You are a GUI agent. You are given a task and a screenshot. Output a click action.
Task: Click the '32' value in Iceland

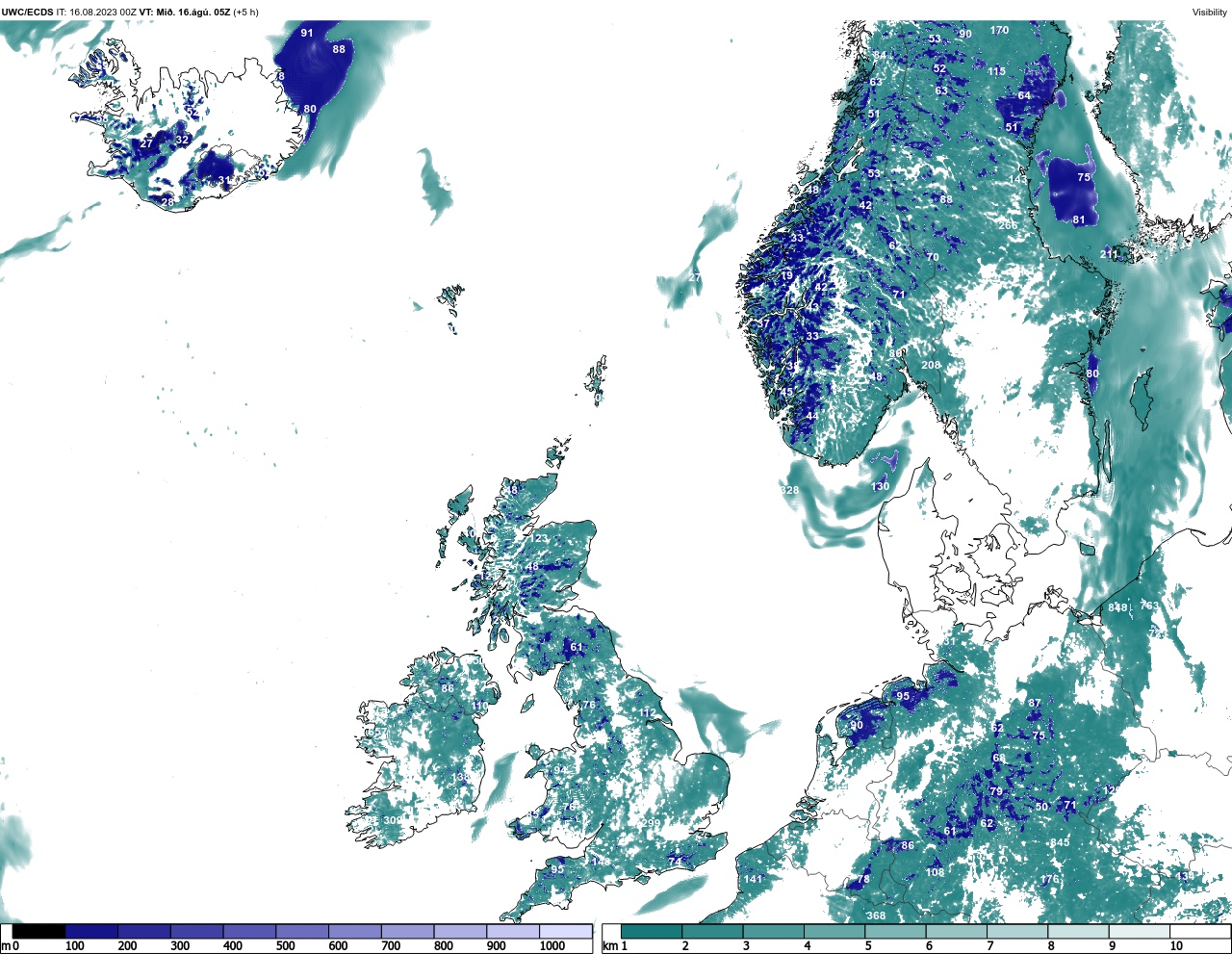[x=183, y=141]
